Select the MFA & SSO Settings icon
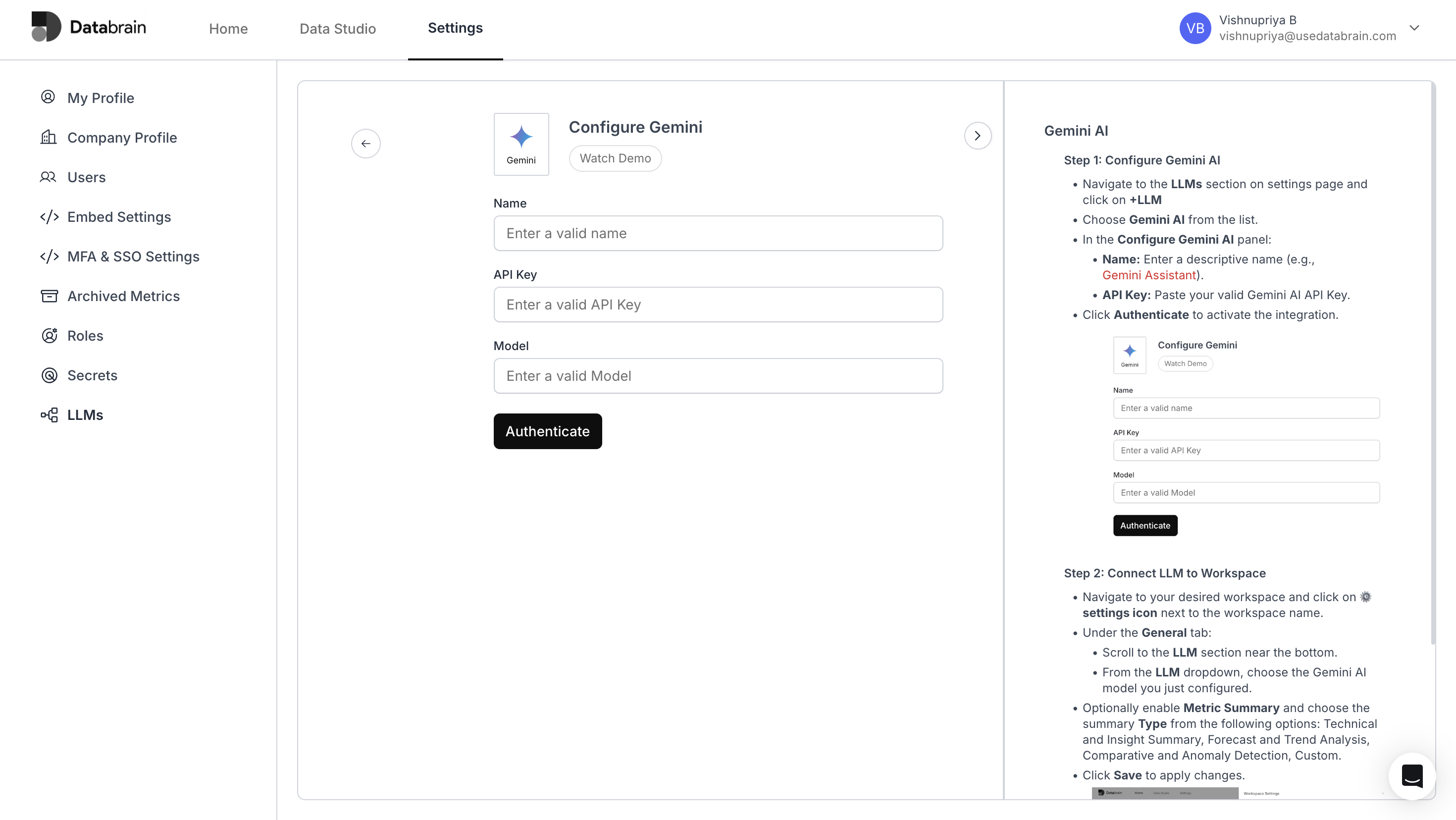 point(50,256)
